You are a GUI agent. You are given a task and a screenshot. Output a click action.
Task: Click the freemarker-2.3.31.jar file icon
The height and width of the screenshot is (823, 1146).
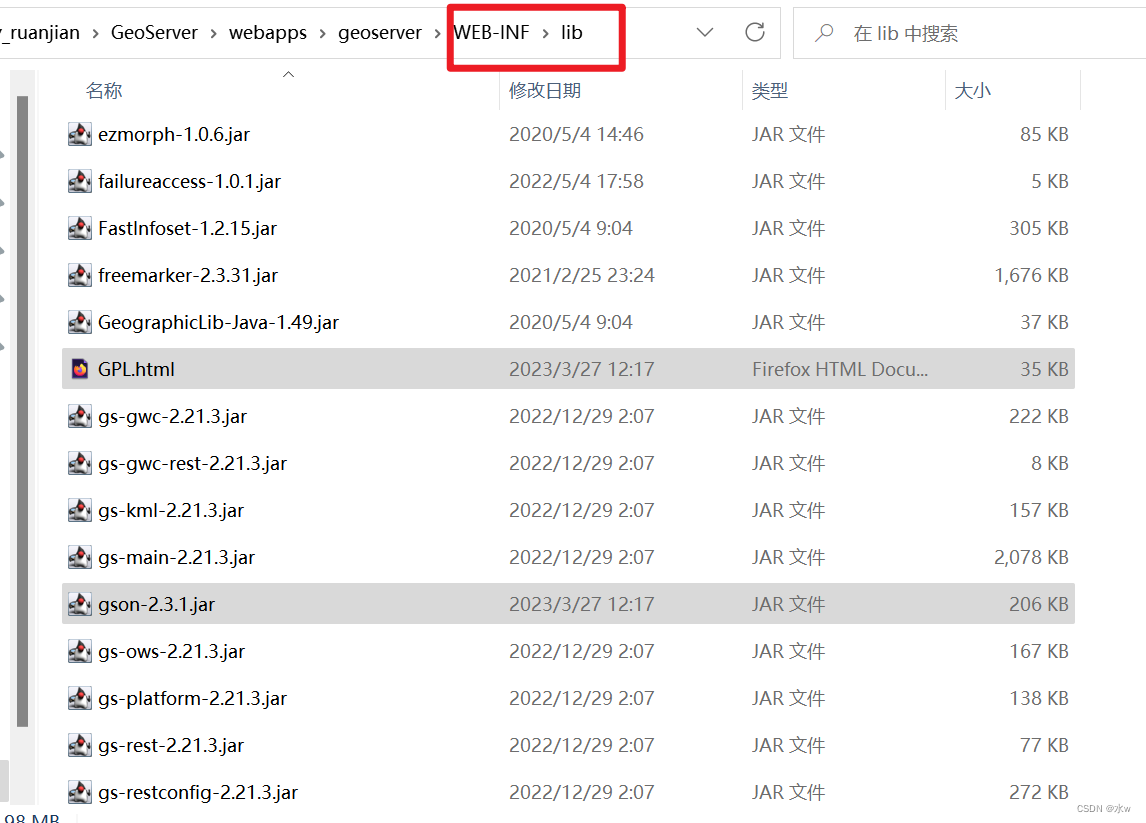pos(80,276)
